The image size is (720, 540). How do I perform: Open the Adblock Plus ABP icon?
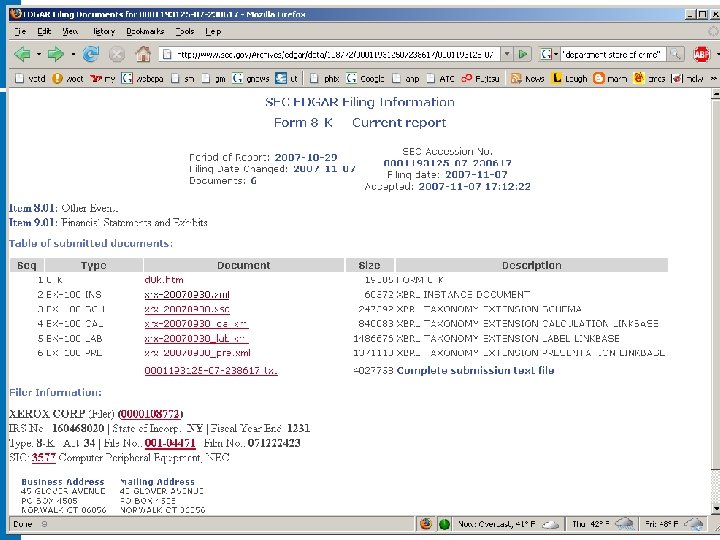[x=701, y=54]
